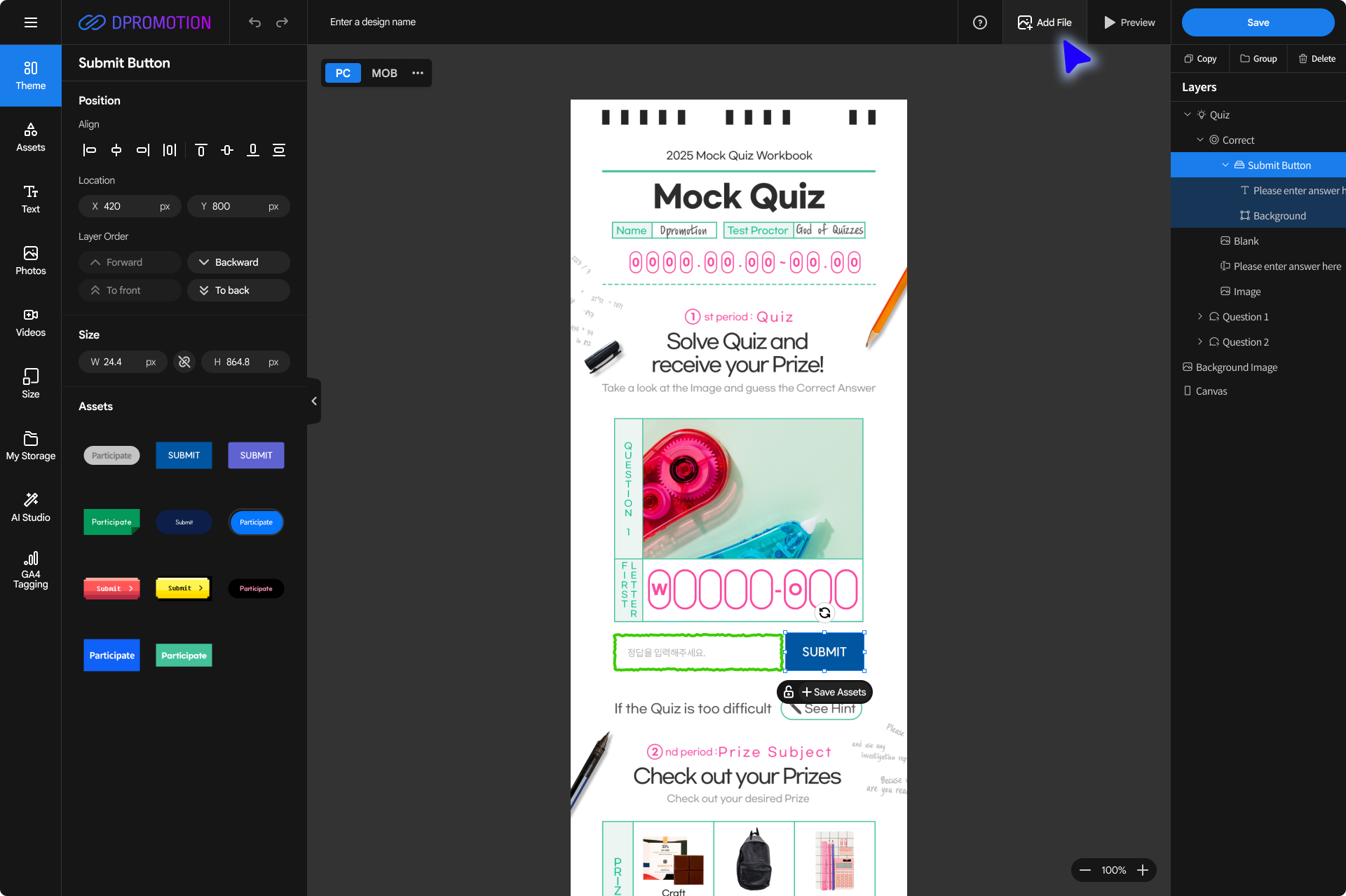Open the Photos sidebar tab
The height and width of the screenshot is (896, 1346).
pos(31,260)
